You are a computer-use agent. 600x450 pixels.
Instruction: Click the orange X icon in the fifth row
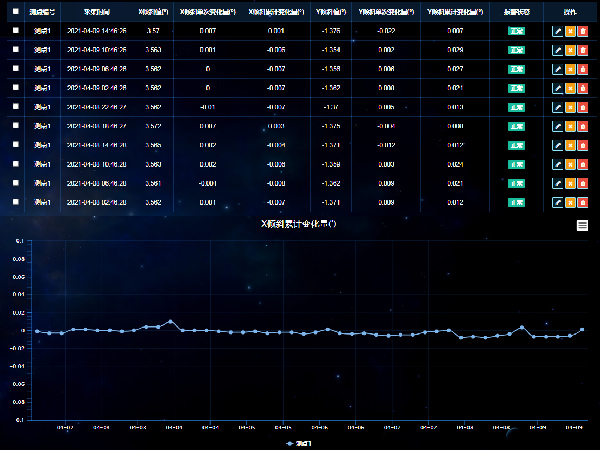570,107
